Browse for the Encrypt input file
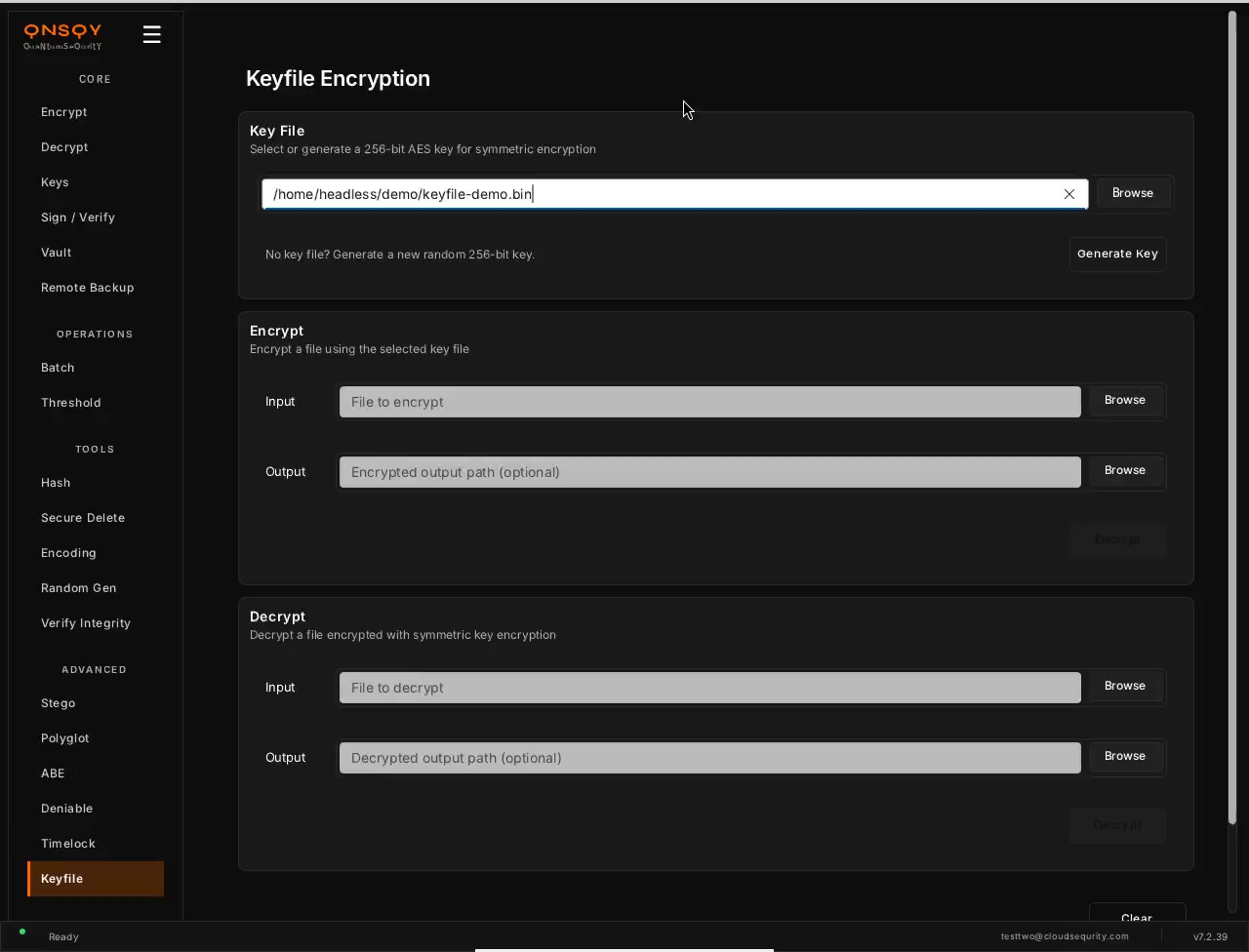Screen dimensions: 1249x952 1124,400
